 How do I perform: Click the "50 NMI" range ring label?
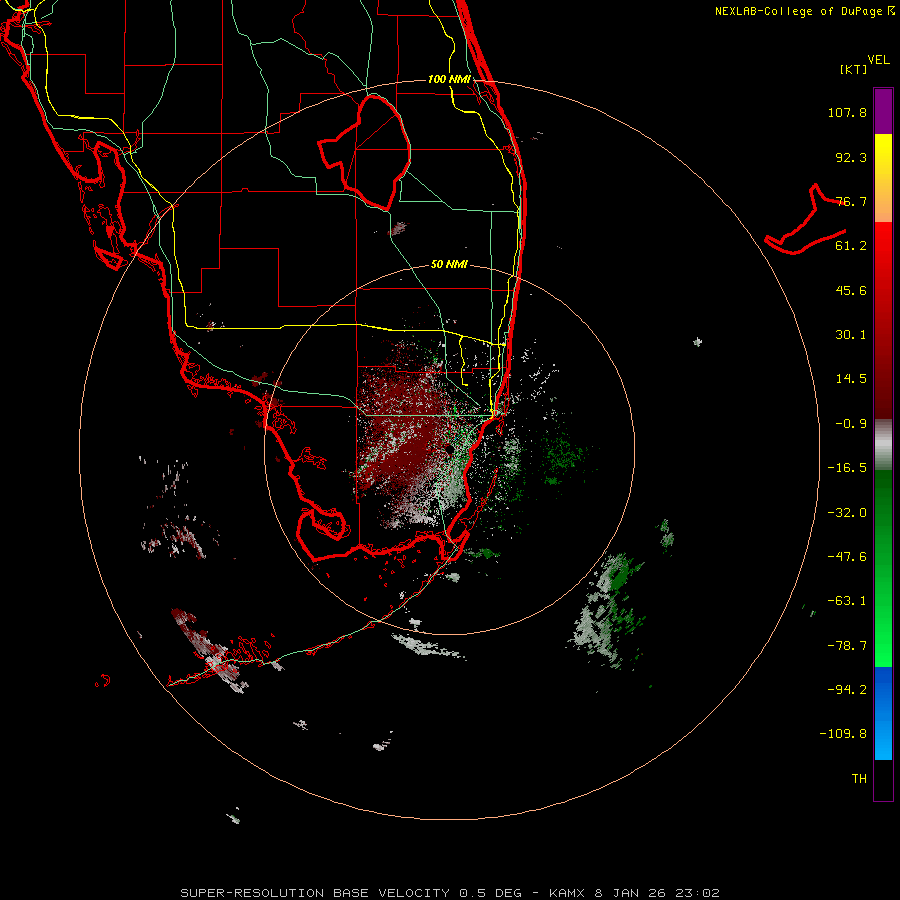(x=449, y=264)
